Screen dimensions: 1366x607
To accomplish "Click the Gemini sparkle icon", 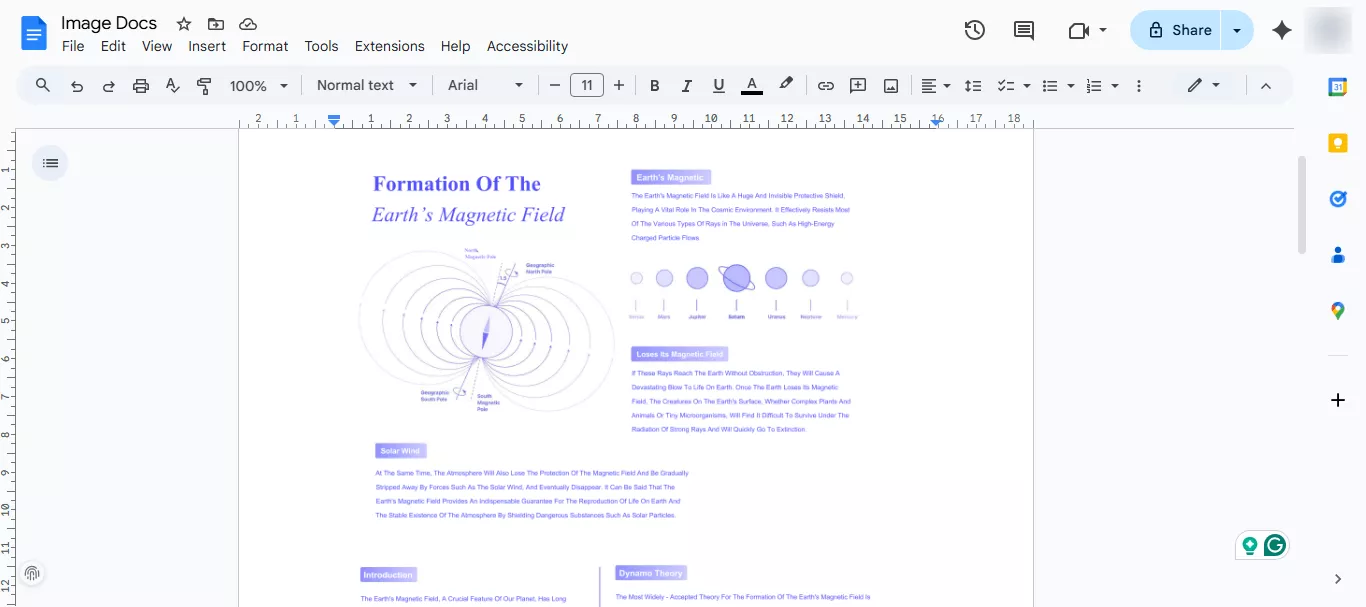I will 1282,30.
